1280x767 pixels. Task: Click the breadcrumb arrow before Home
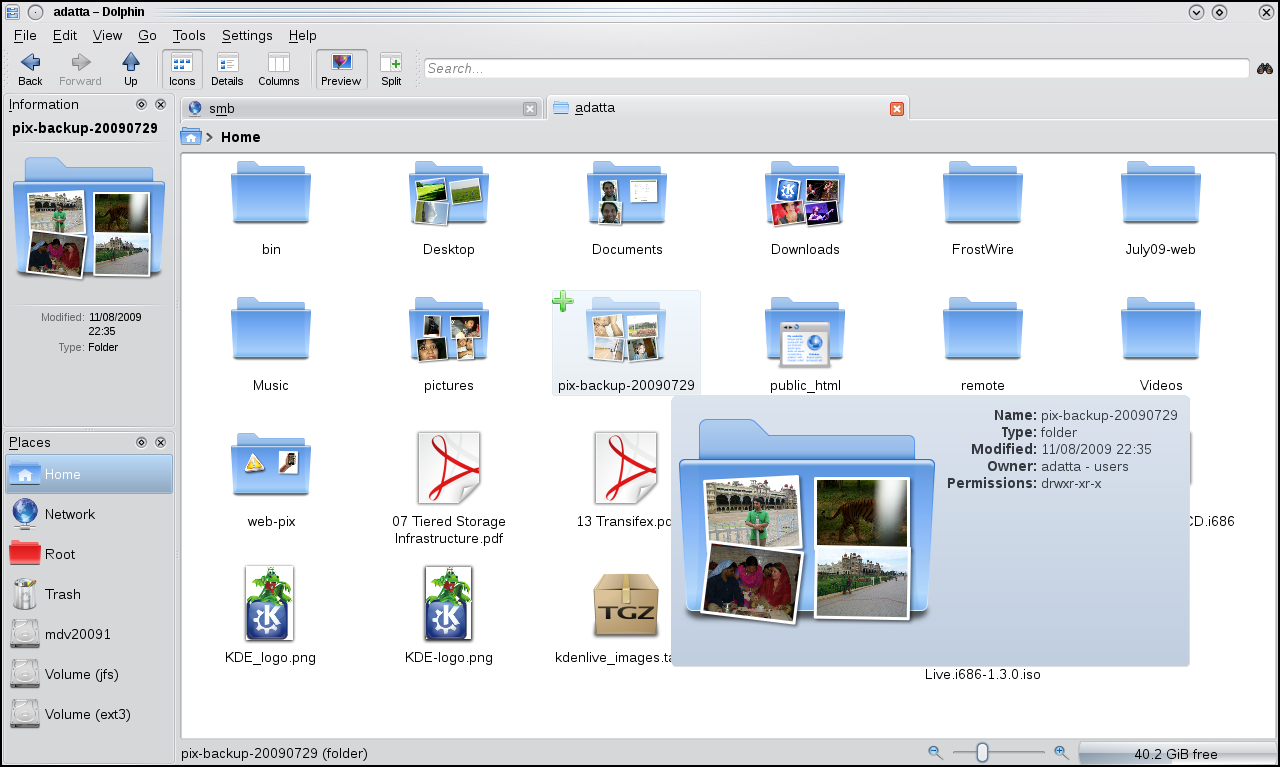pyautogui.click(x=209, y=137)
